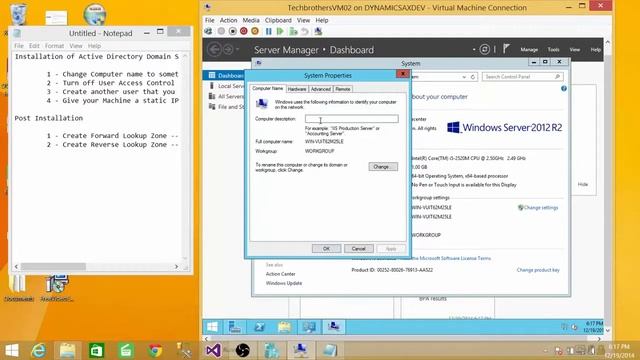Image resolution: width=640 pixels, height=360 pixels.
Task: Open the Recycle Bin desktop icon
Action: click(18, 13)
